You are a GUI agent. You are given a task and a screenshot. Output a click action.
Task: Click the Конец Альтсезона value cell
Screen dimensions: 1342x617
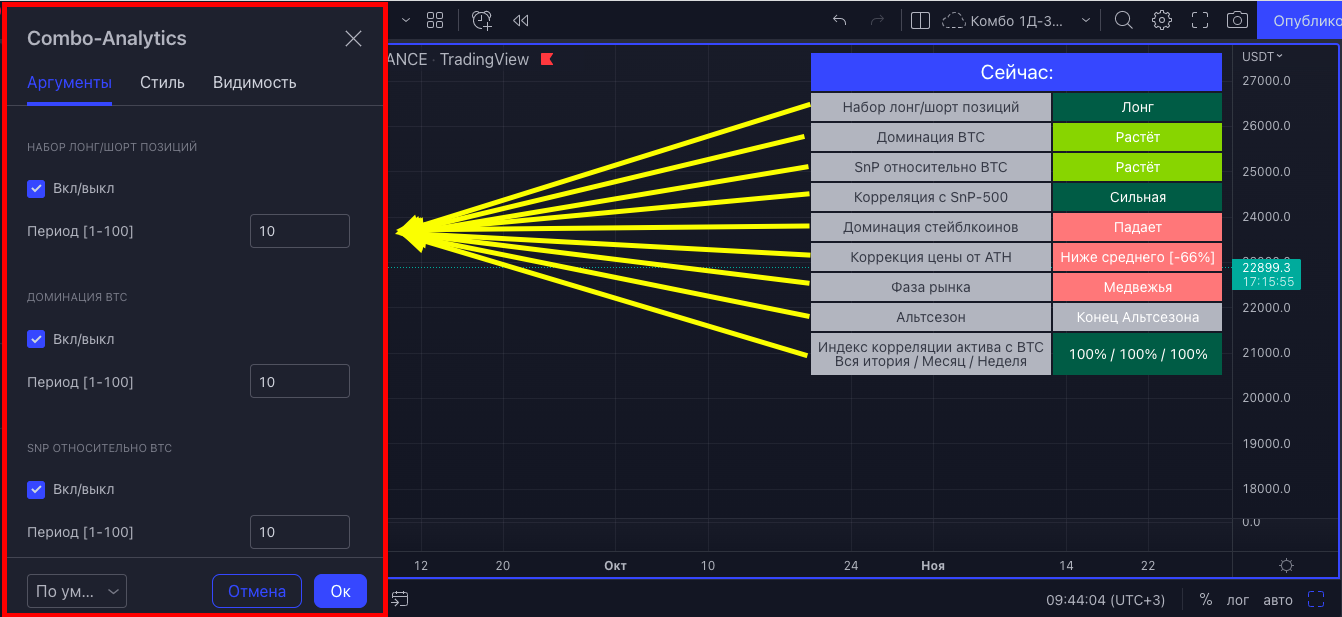tap(1137, 317)
